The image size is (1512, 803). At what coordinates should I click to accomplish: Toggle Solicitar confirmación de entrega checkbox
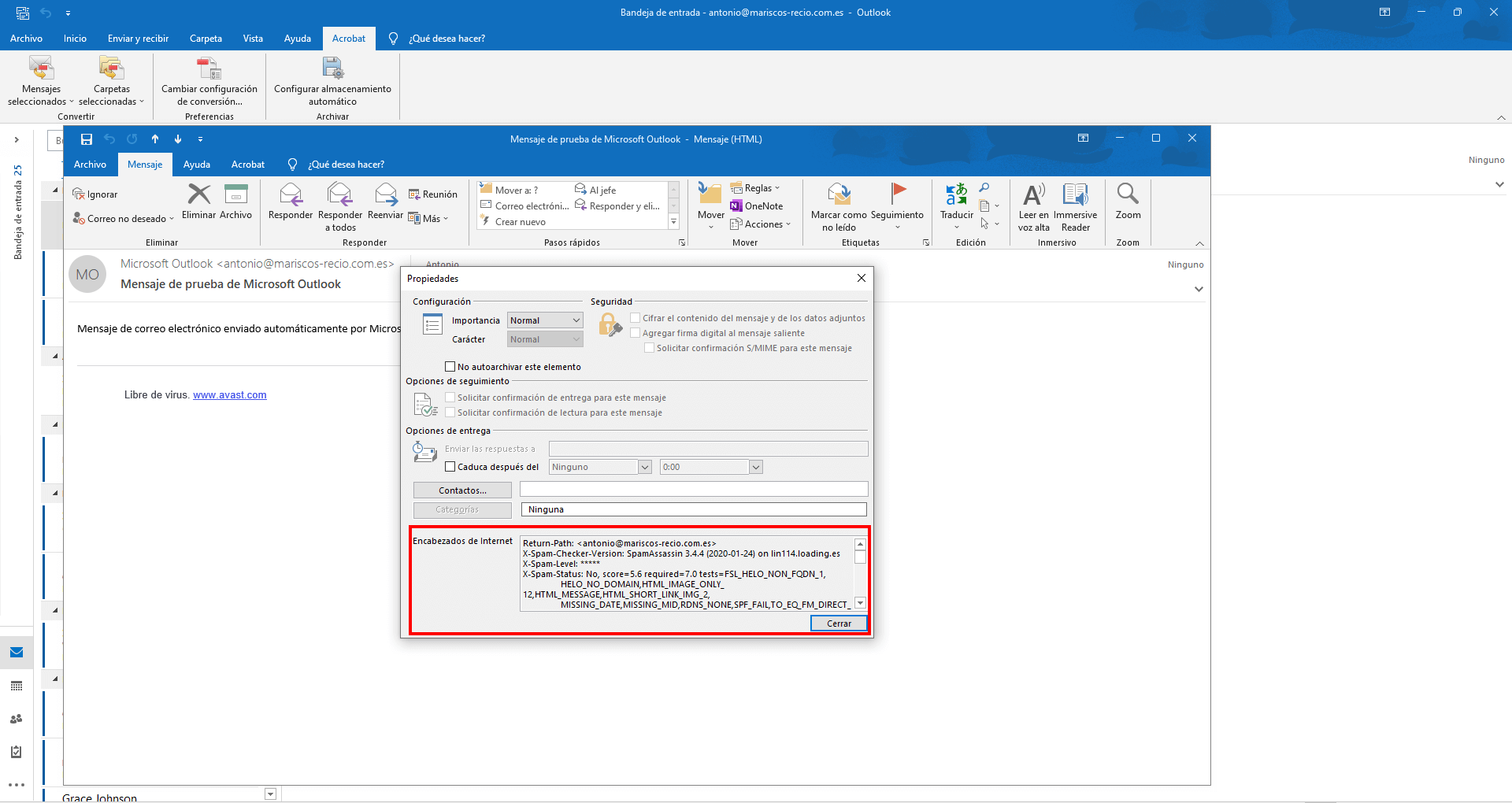pos(450,398)
